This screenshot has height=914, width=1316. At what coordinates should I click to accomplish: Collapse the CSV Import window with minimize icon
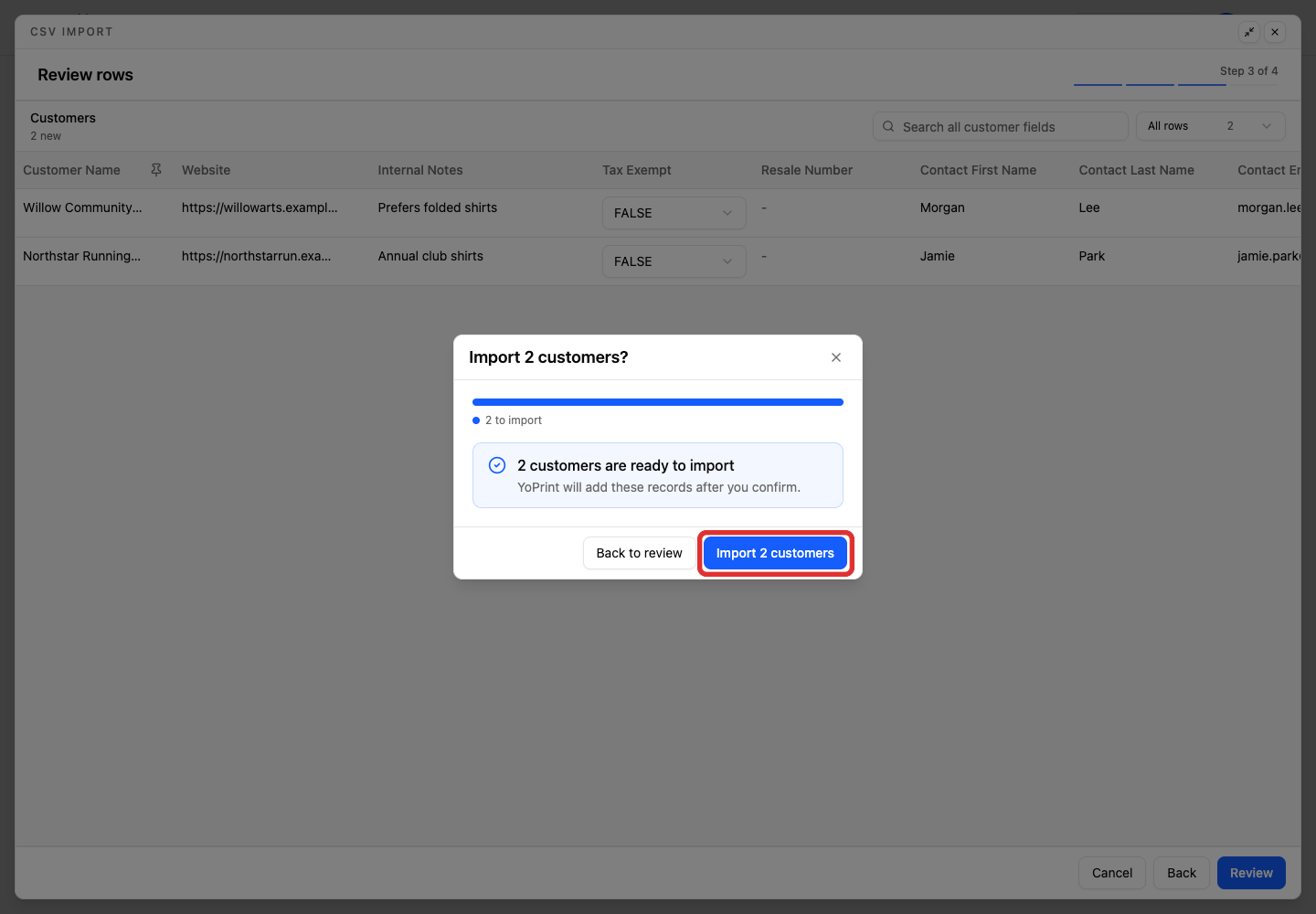[x=1249, y=32]
